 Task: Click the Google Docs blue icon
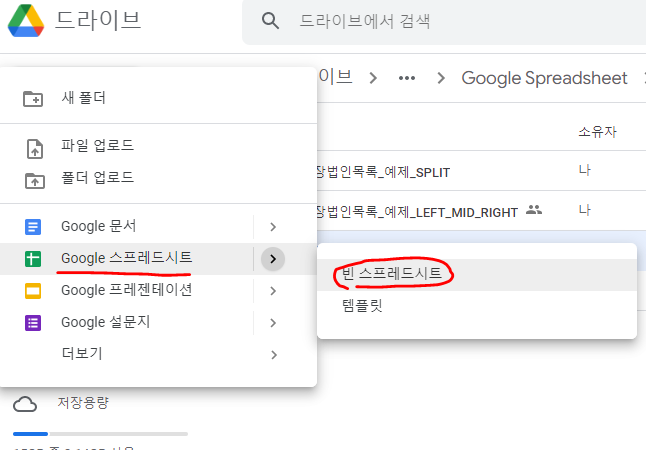click(x=33, y=227)
